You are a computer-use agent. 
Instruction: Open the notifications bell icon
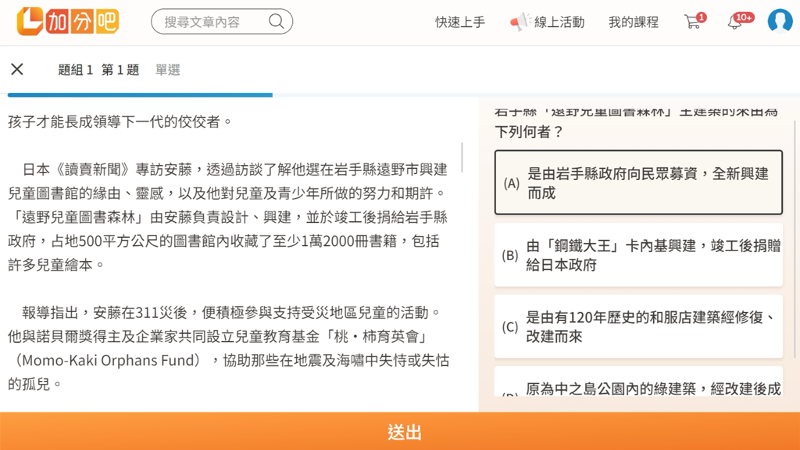735,22
